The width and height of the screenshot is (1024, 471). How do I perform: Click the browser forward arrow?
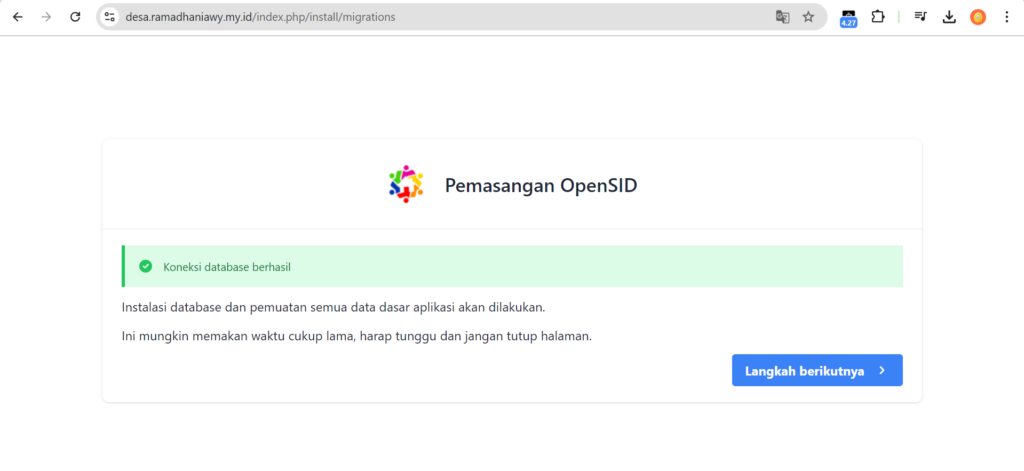46,17
